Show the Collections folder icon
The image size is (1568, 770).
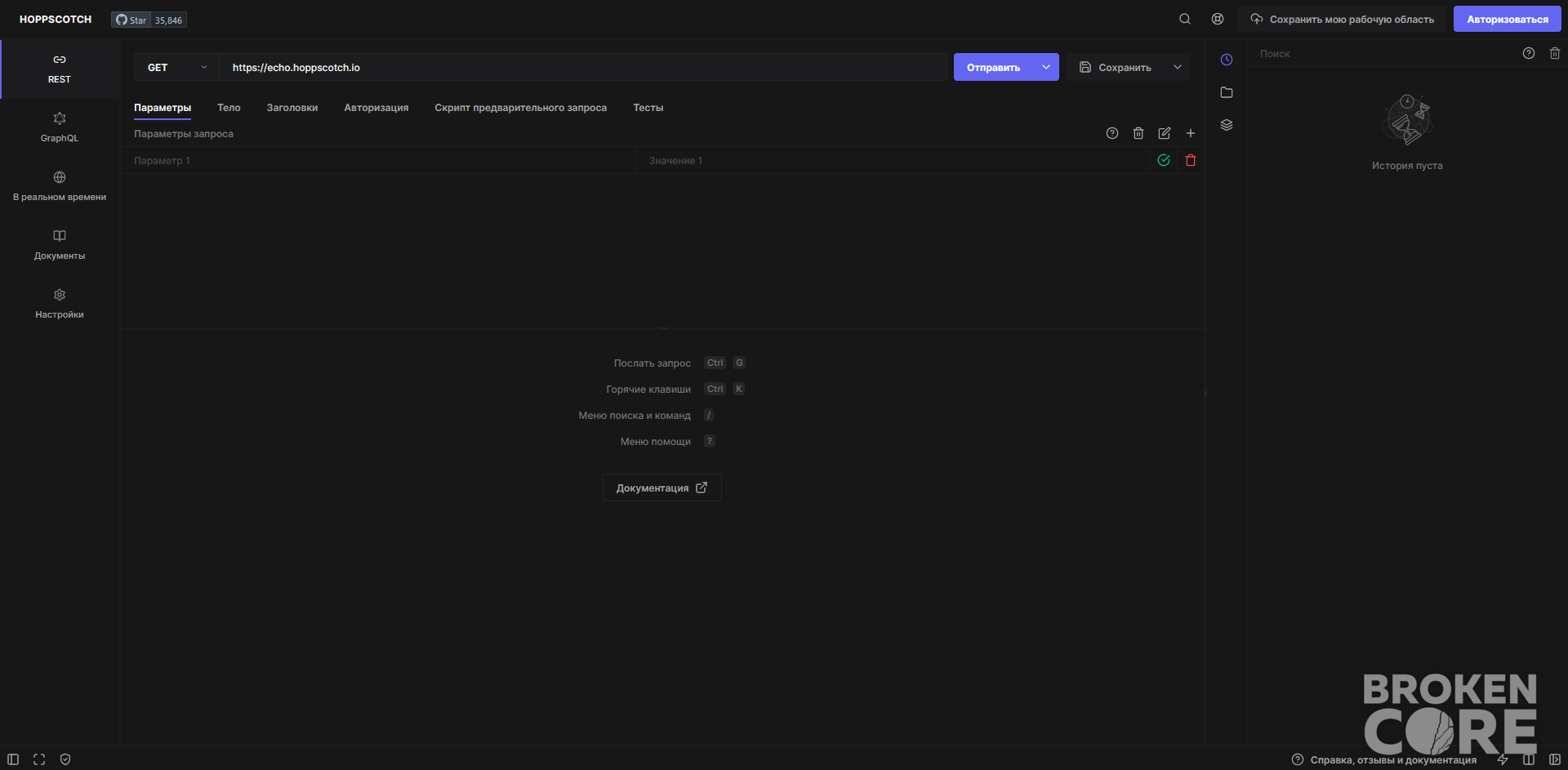click(1226, 92)
